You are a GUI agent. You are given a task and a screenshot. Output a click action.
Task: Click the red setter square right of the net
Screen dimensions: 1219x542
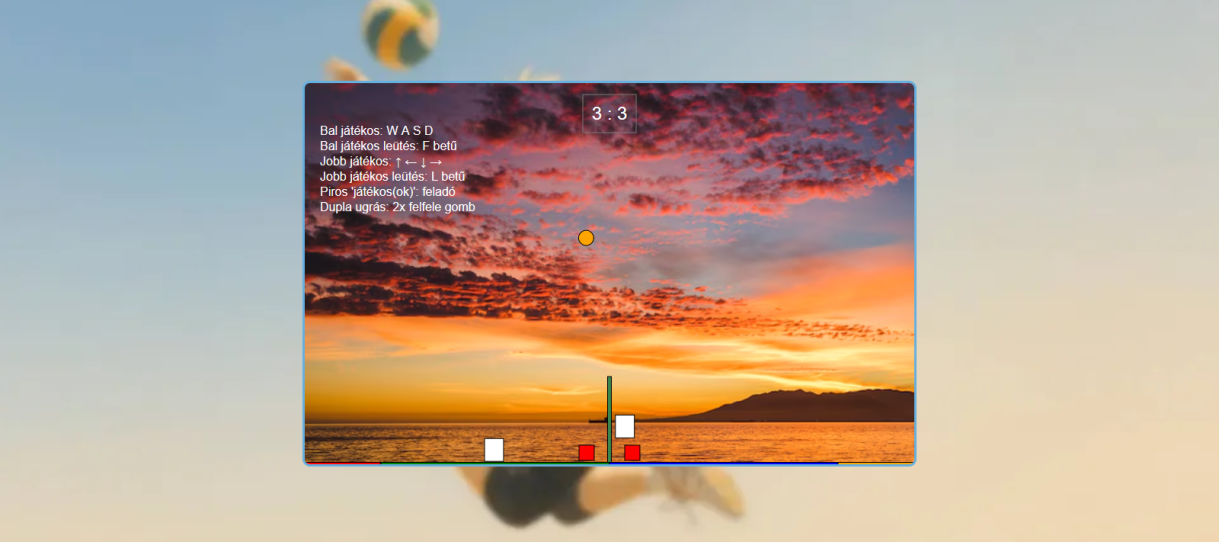632,453
